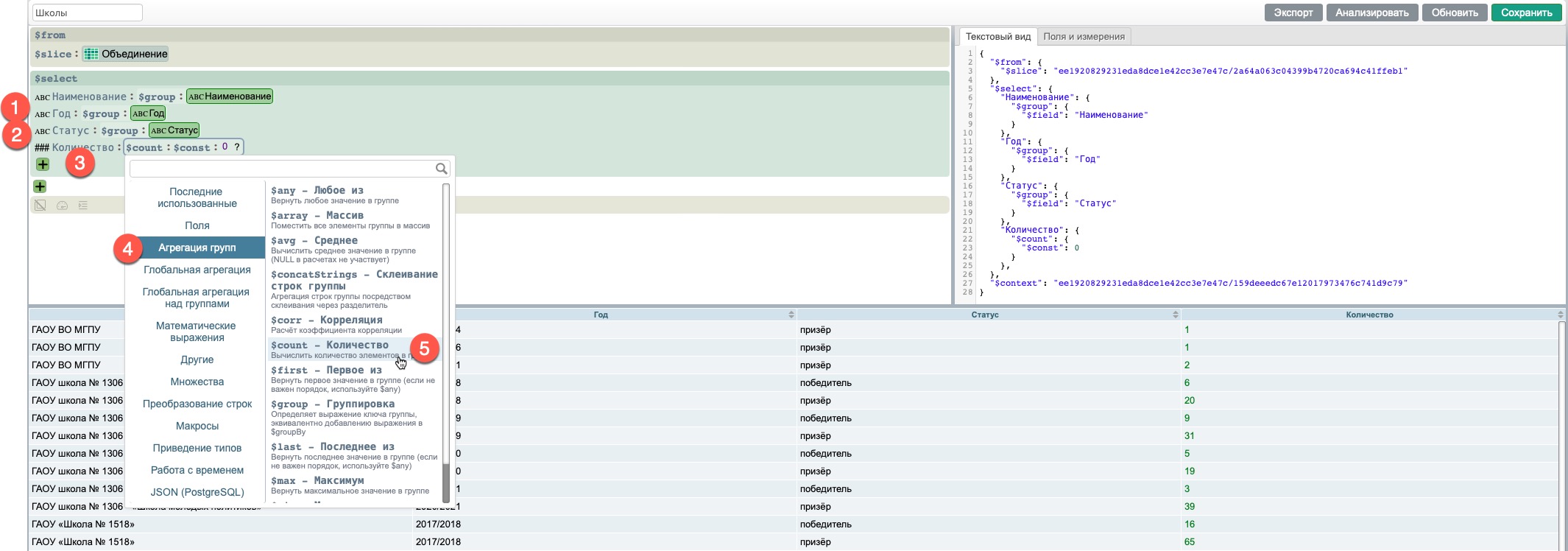Sort by the Статус column arrows
The image size is (1568, 551).
(1176, 315)
